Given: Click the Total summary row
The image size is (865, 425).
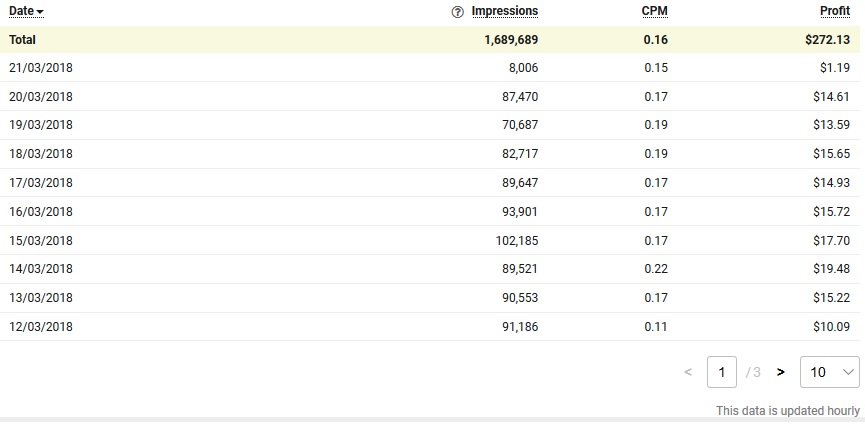Looking at the screenshot, I should coord(22,40).
